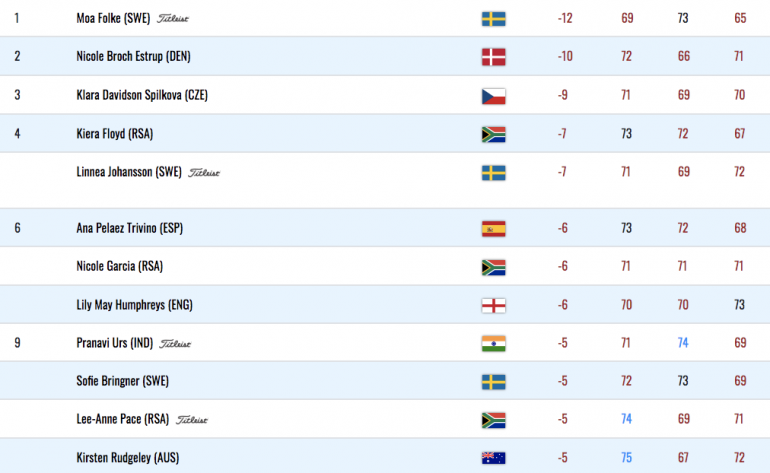Click the South Africa flag in Kiera Floyd's row
Screen dimensions: 770x473
pyautogui.click(x=494, y=134)
